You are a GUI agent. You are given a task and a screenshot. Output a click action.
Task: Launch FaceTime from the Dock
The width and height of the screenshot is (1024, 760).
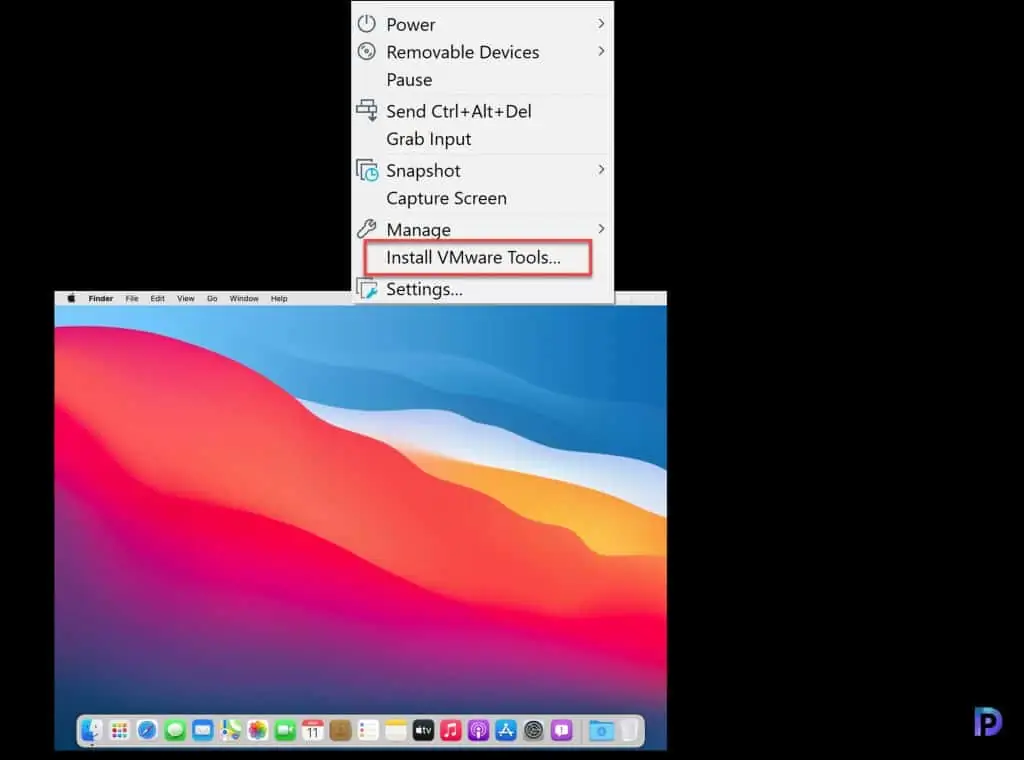tap(285, 731)
